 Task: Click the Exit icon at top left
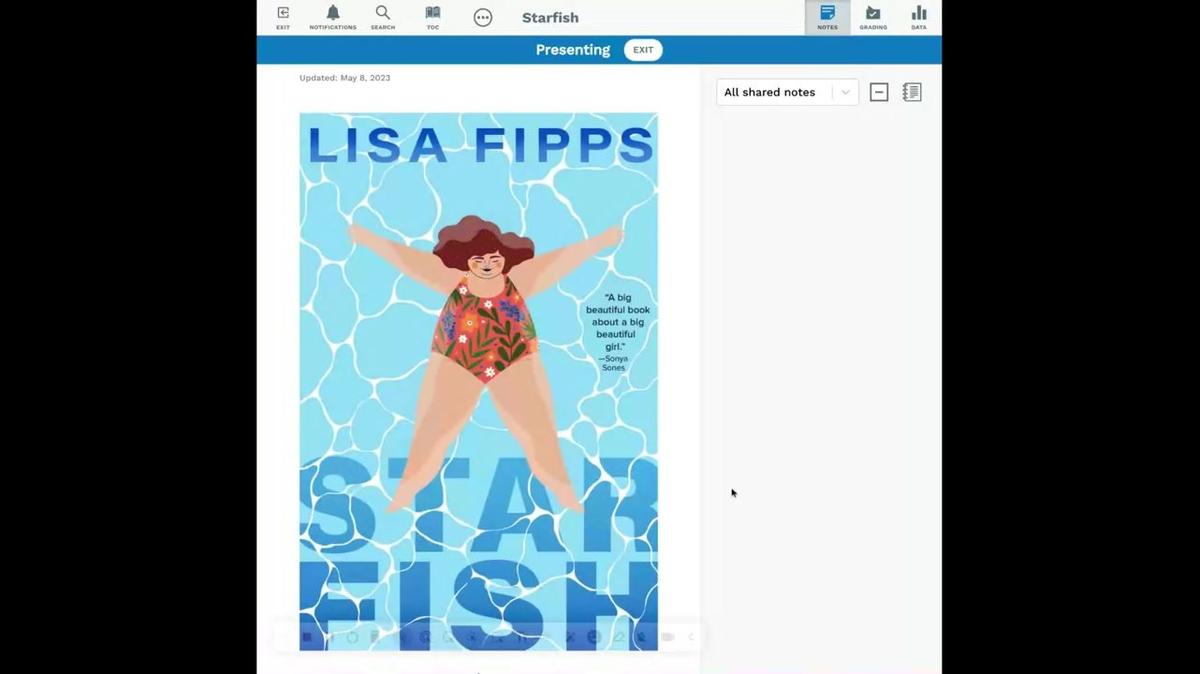pyautogui.click(x=283, y=15)
